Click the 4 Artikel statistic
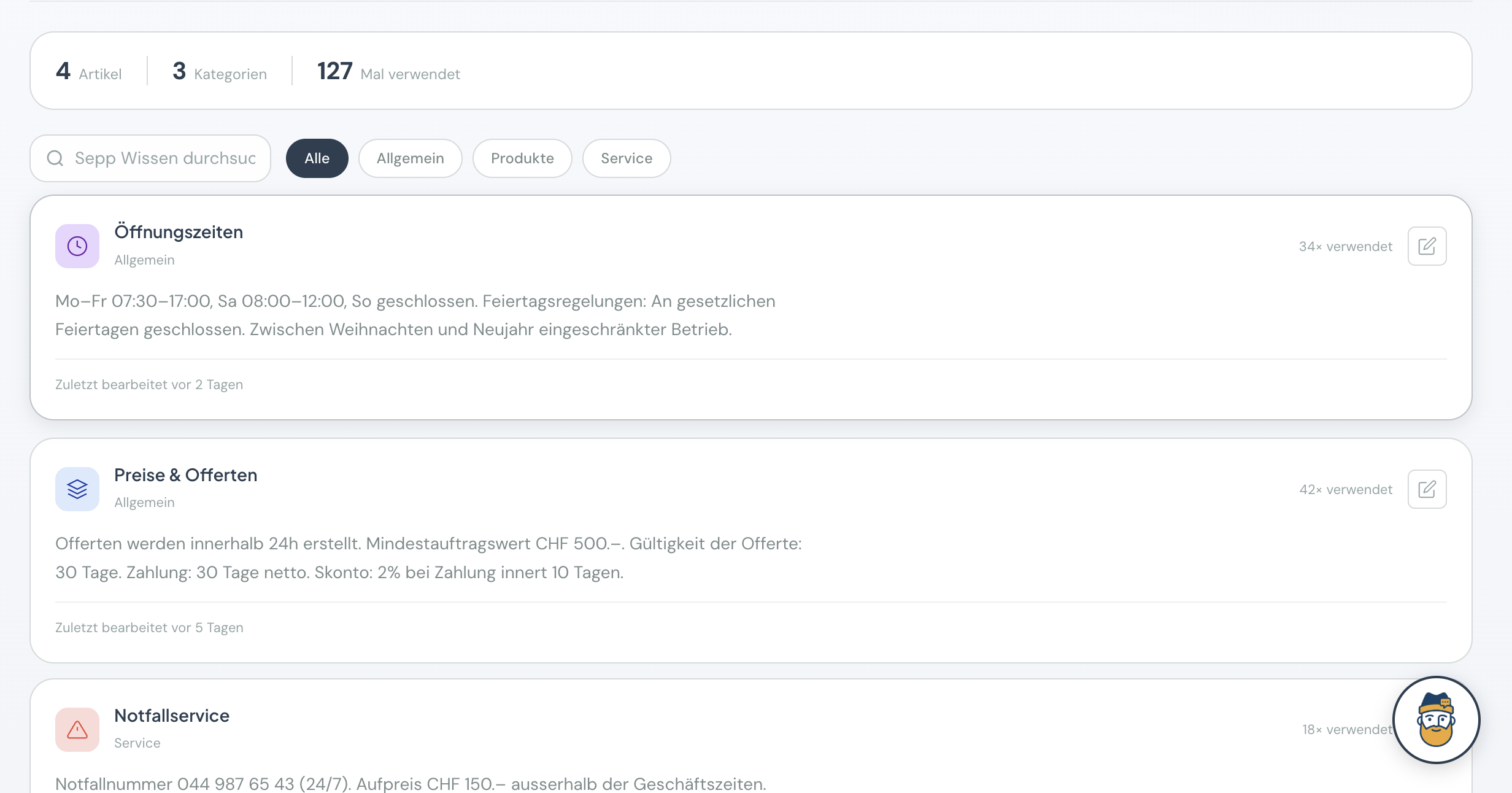1512x793 pixels. (x=89, y=72)
